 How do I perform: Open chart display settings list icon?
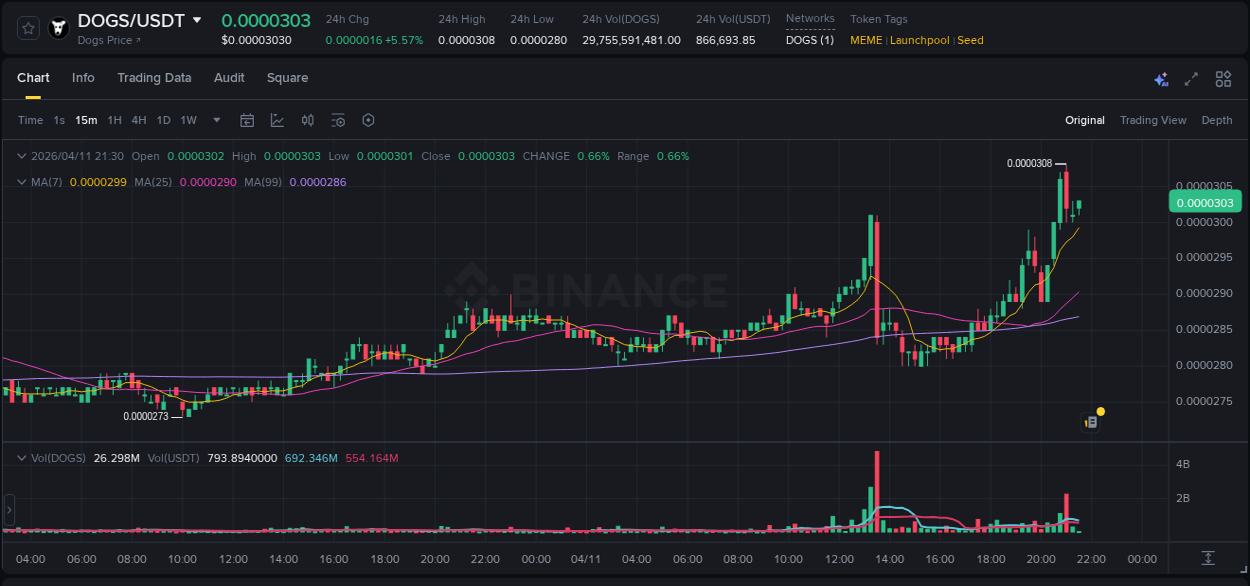click(338, 120)
